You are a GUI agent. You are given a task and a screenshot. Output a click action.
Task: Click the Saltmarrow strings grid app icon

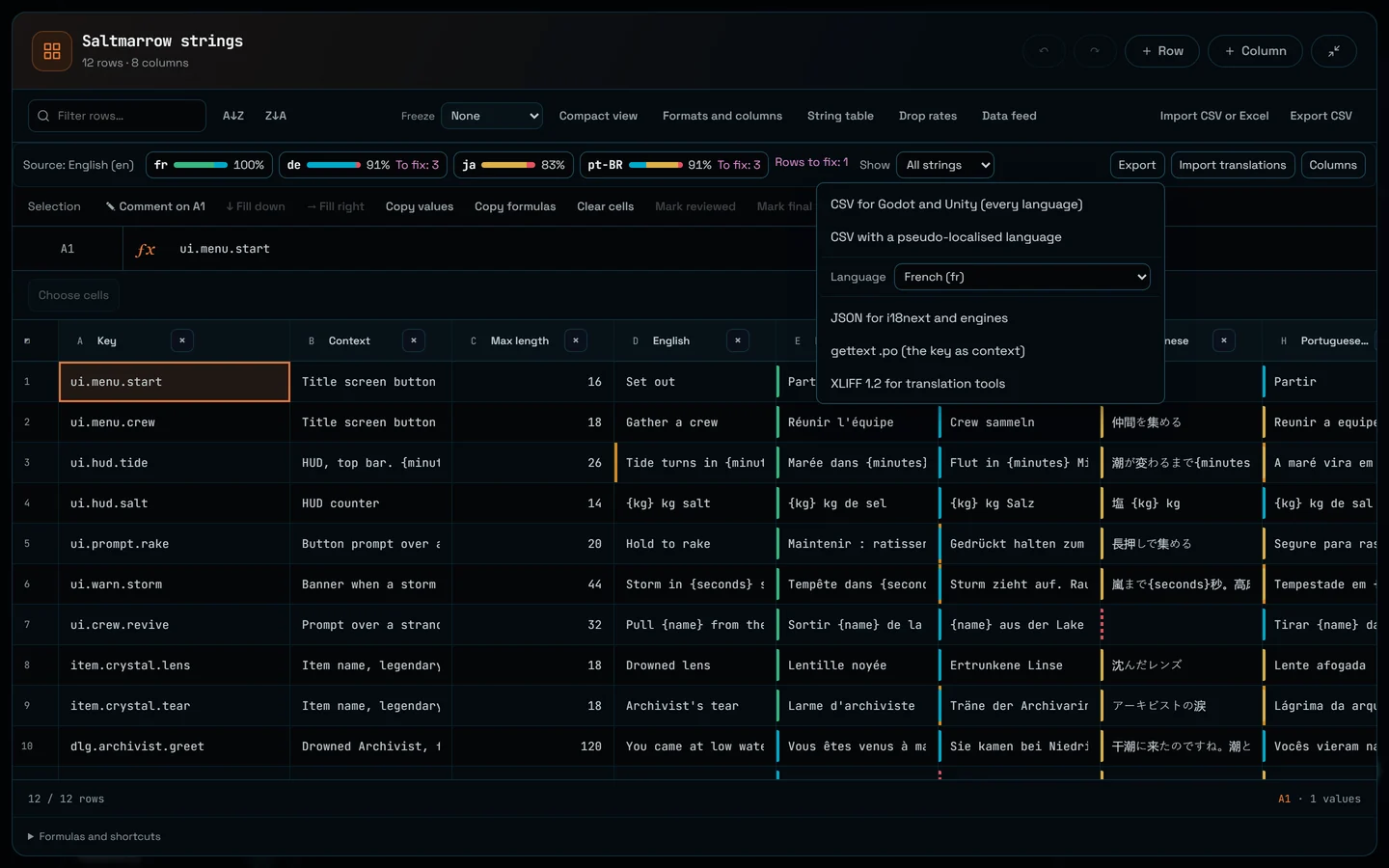coord(52,51)
